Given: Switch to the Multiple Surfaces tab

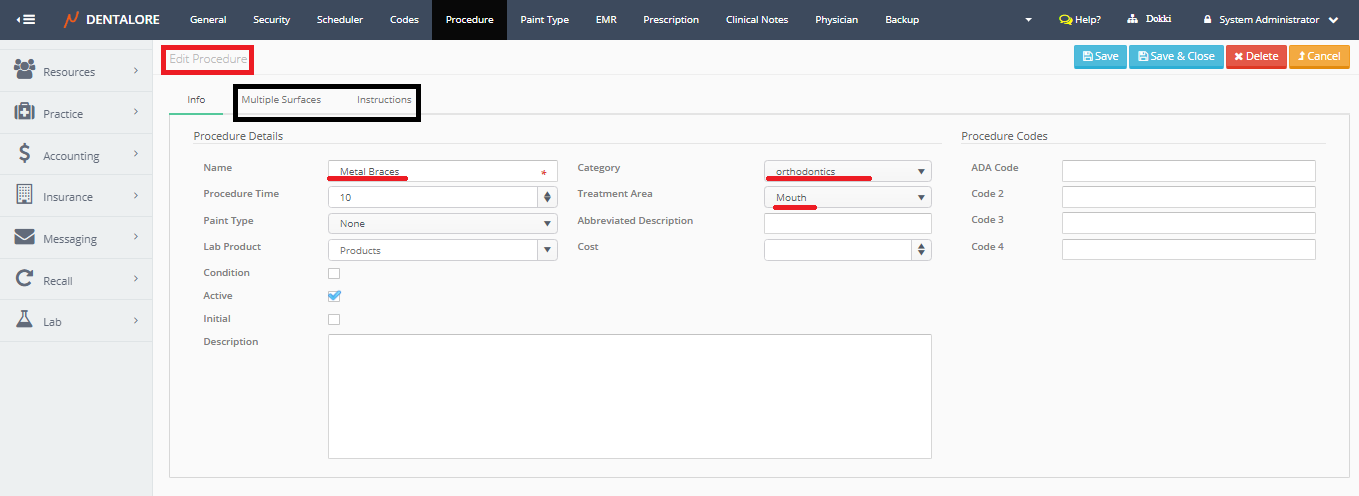Looking at the screenshot, I should coord(281,100).
